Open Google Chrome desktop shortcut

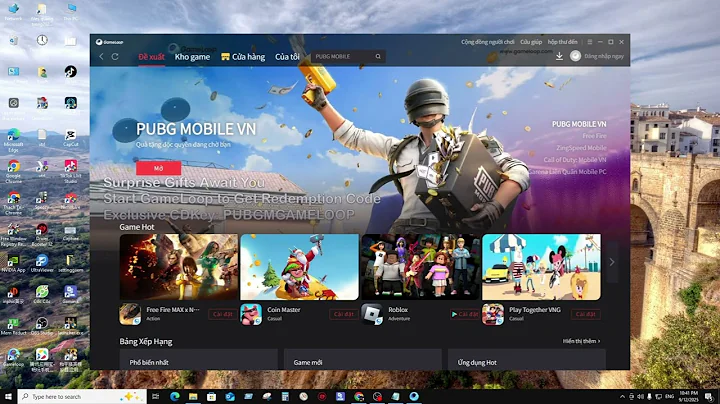pos(13,172)
